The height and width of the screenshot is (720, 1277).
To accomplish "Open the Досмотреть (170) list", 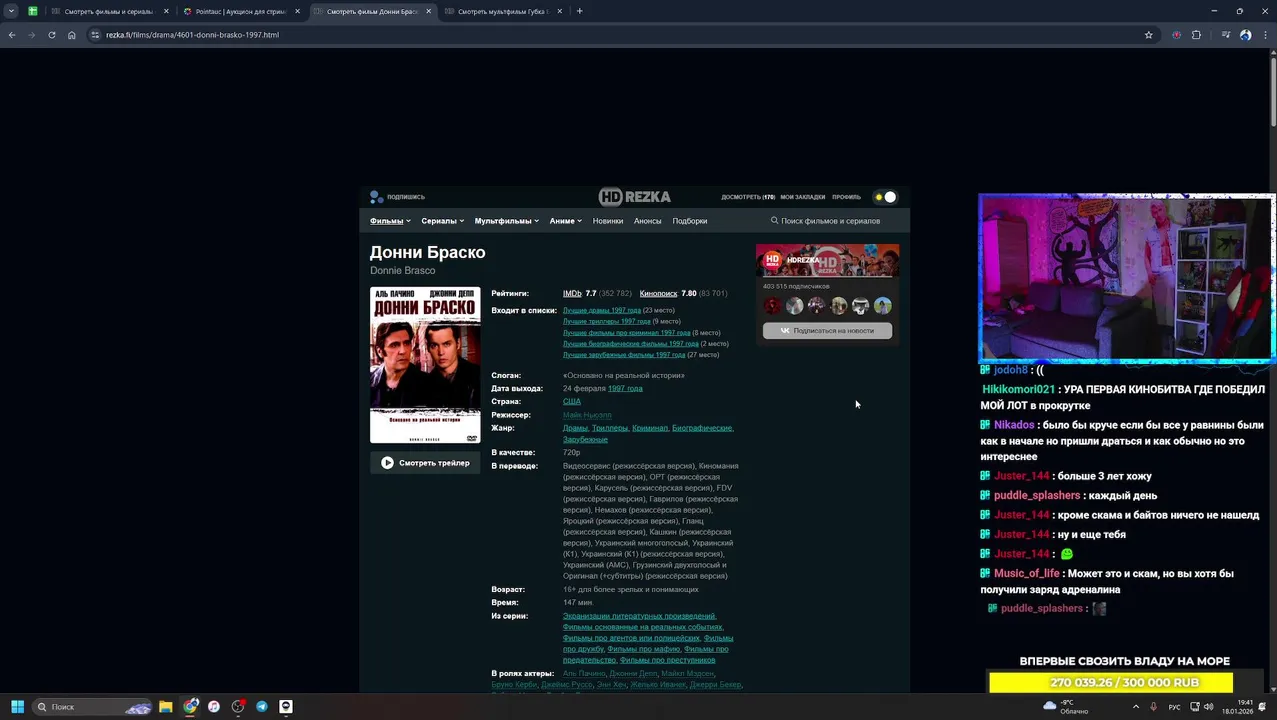I will tap(748, 197).
